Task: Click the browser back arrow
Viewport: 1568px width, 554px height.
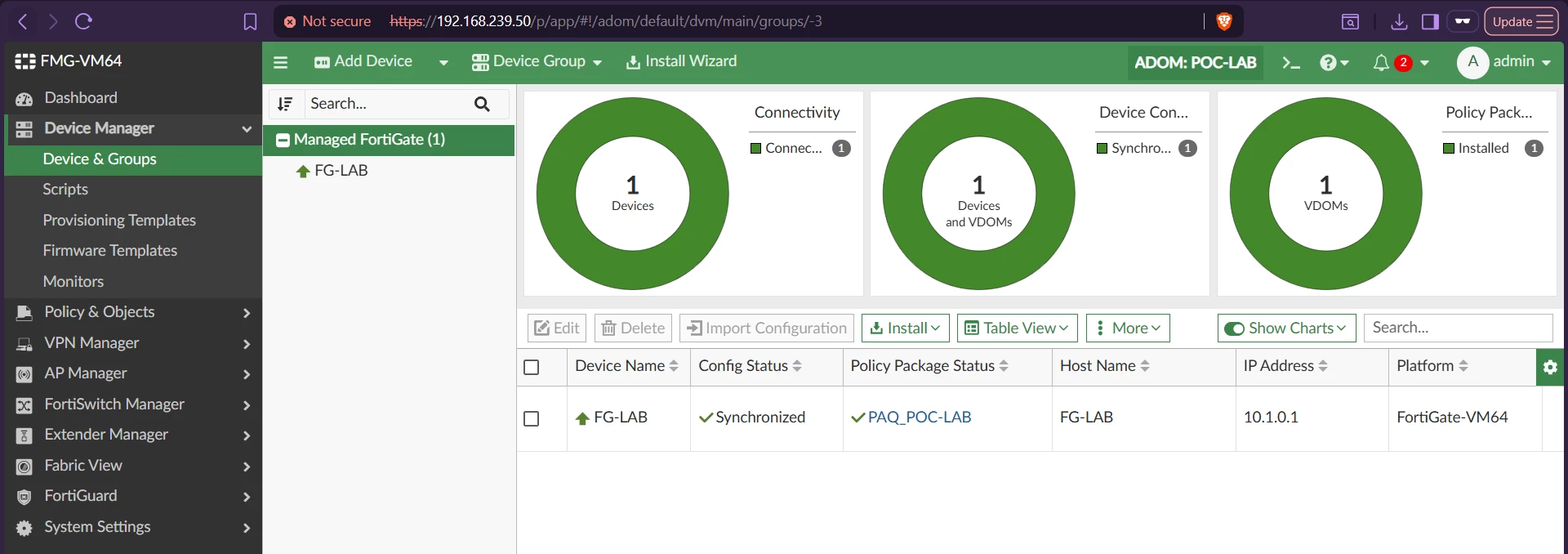Action: pos(23,21)
